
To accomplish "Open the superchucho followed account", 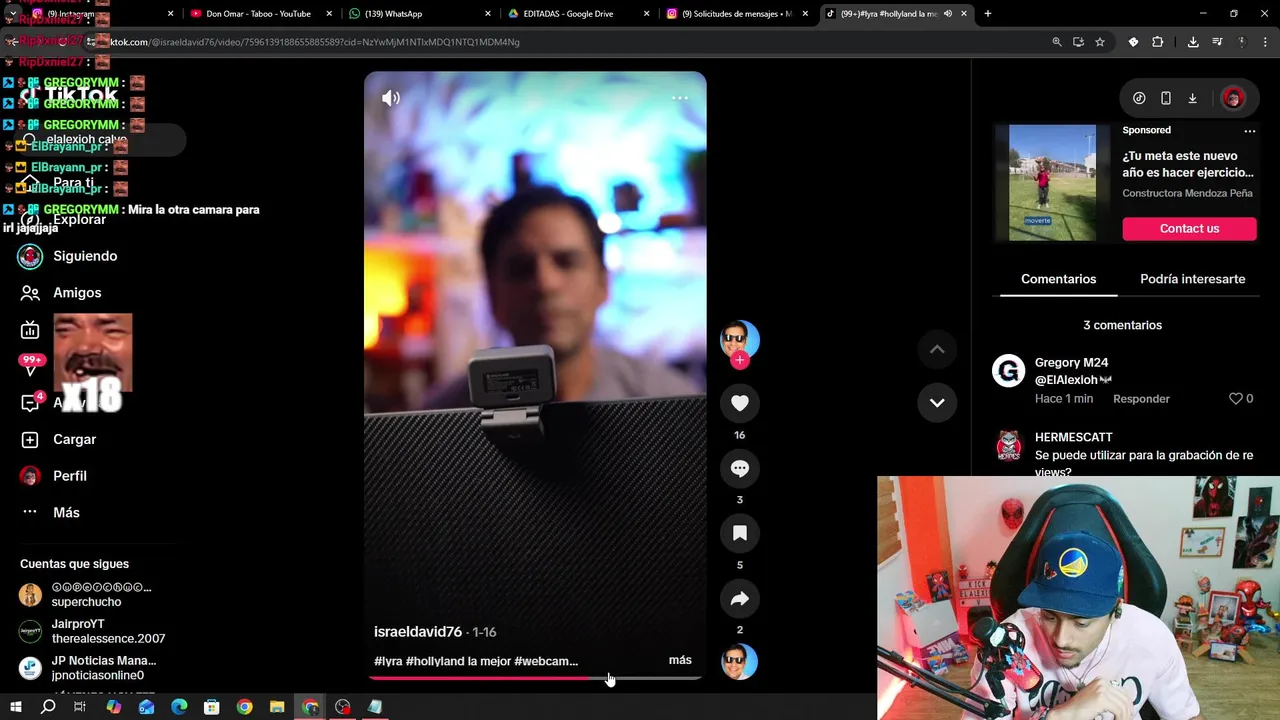I will (x=85, y=595).
